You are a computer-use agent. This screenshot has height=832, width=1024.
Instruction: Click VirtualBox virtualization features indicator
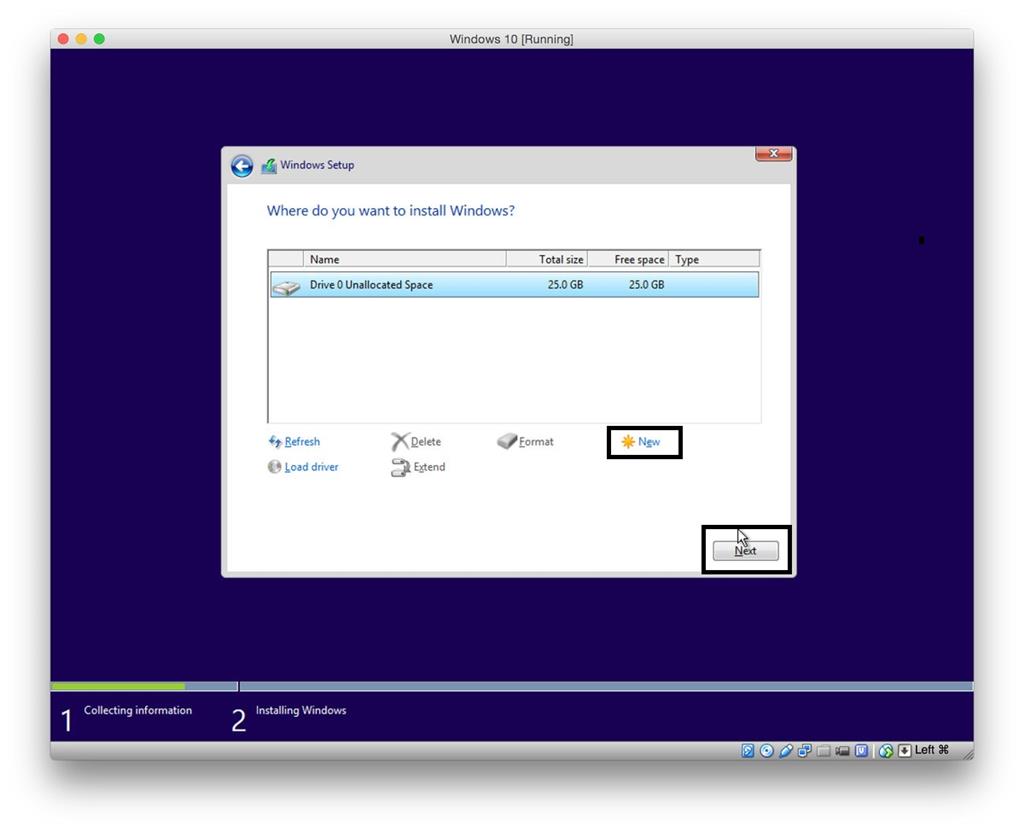861,751
